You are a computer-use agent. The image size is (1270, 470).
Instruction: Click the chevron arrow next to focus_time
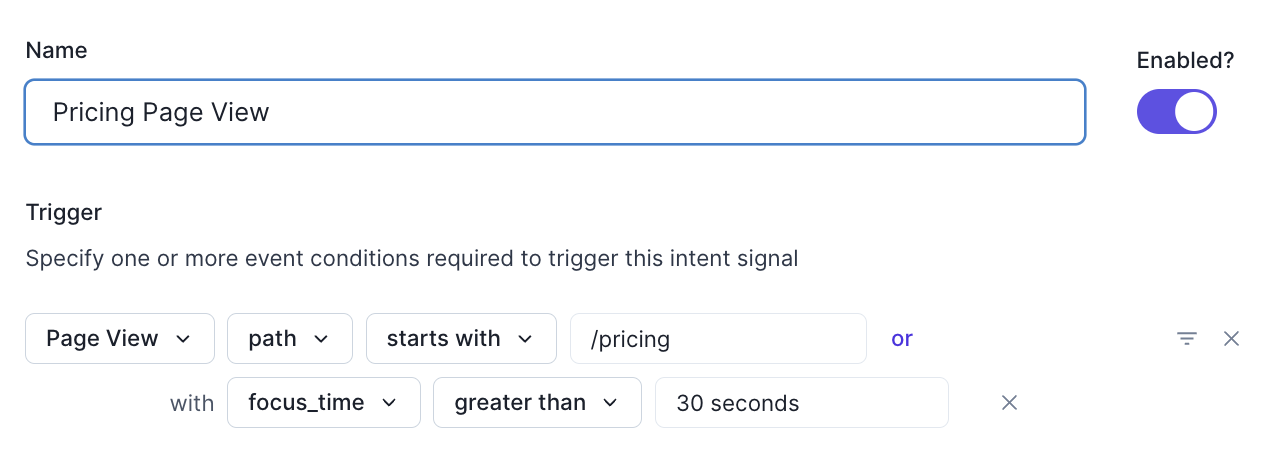click(x=389, y=403)
